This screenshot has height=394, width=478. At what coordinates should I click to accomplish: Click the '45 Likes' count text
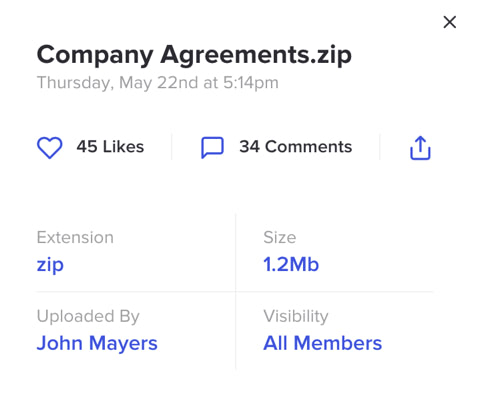(110, 147)
